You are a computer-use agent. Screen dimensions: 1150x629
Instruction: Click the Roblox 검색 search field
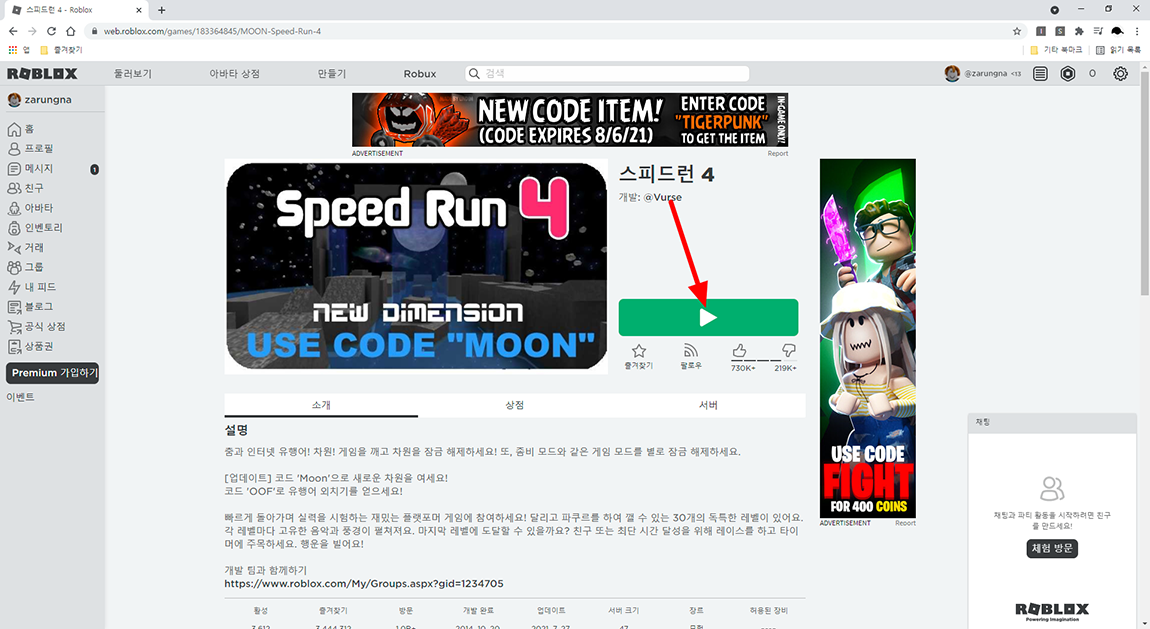(607, 73)
